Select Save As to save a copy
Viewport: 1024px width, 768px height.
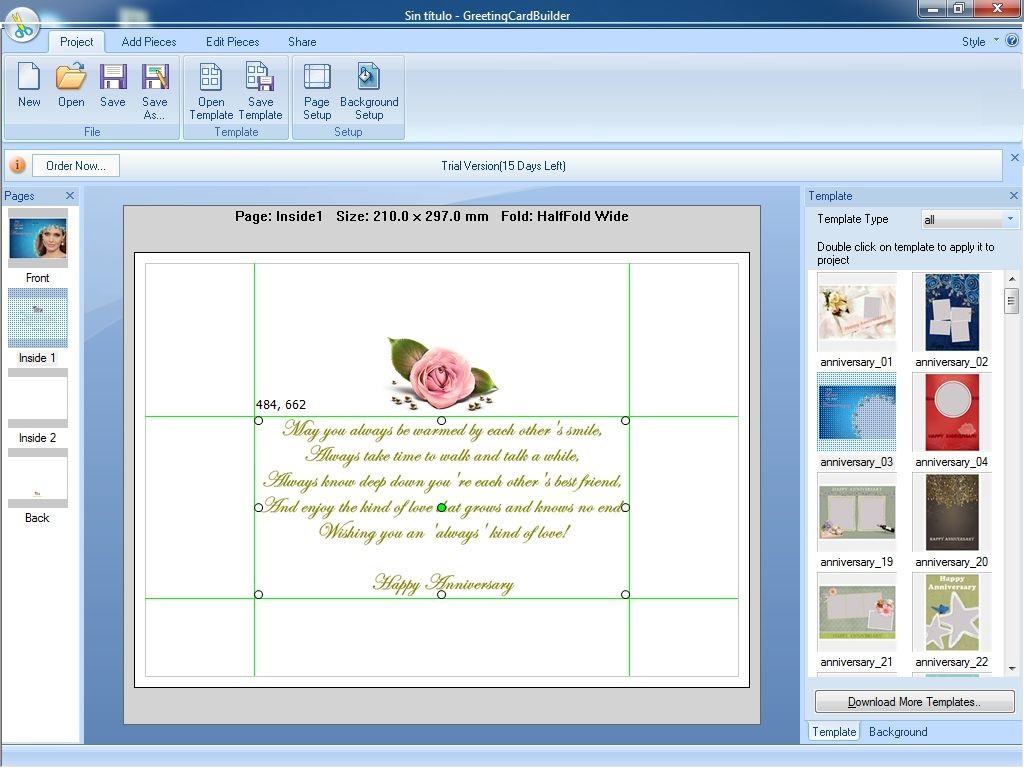154,85
